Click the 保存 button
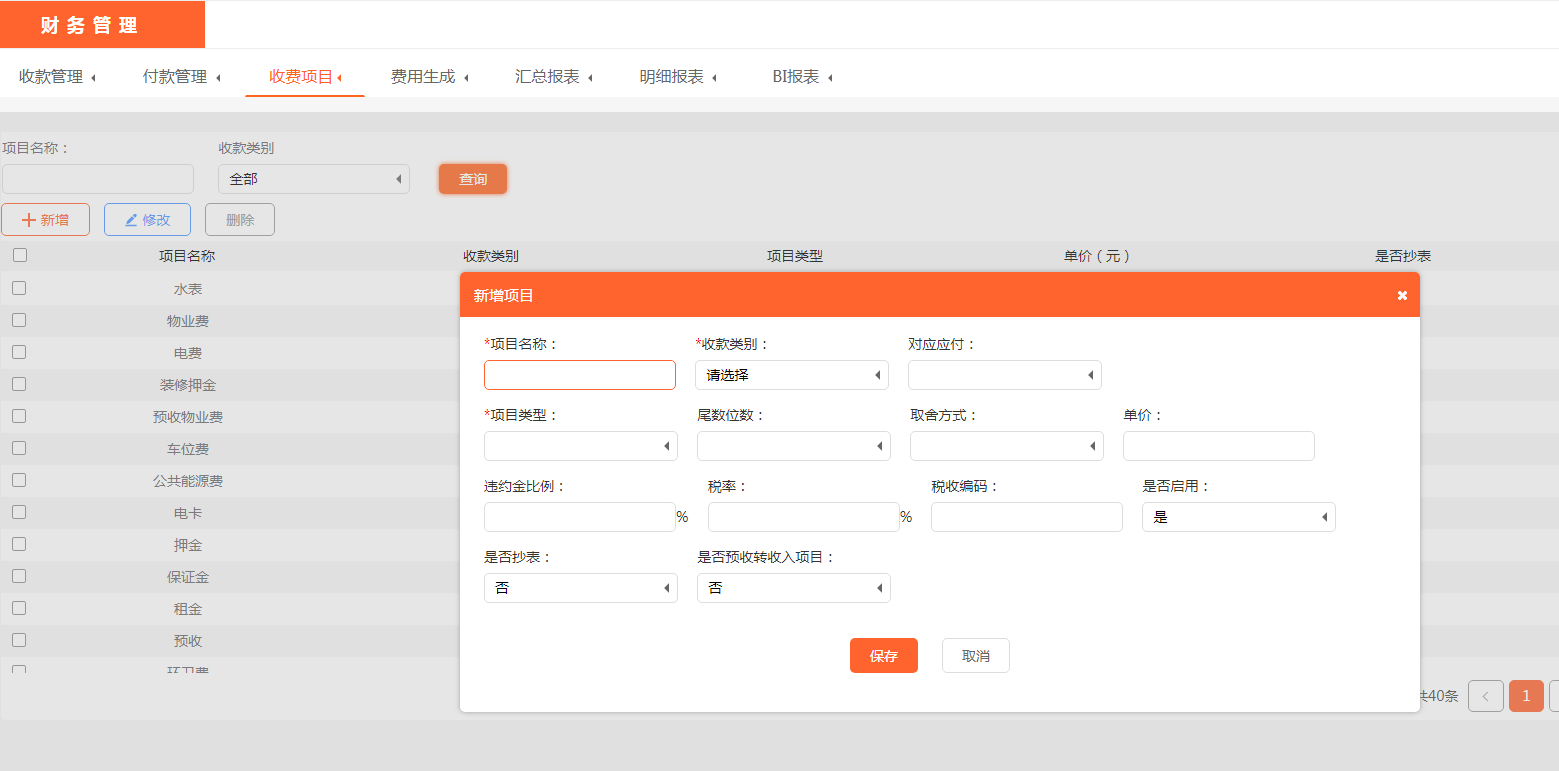The height and width of the screenshot is (771, 1559). pos(883,656)
